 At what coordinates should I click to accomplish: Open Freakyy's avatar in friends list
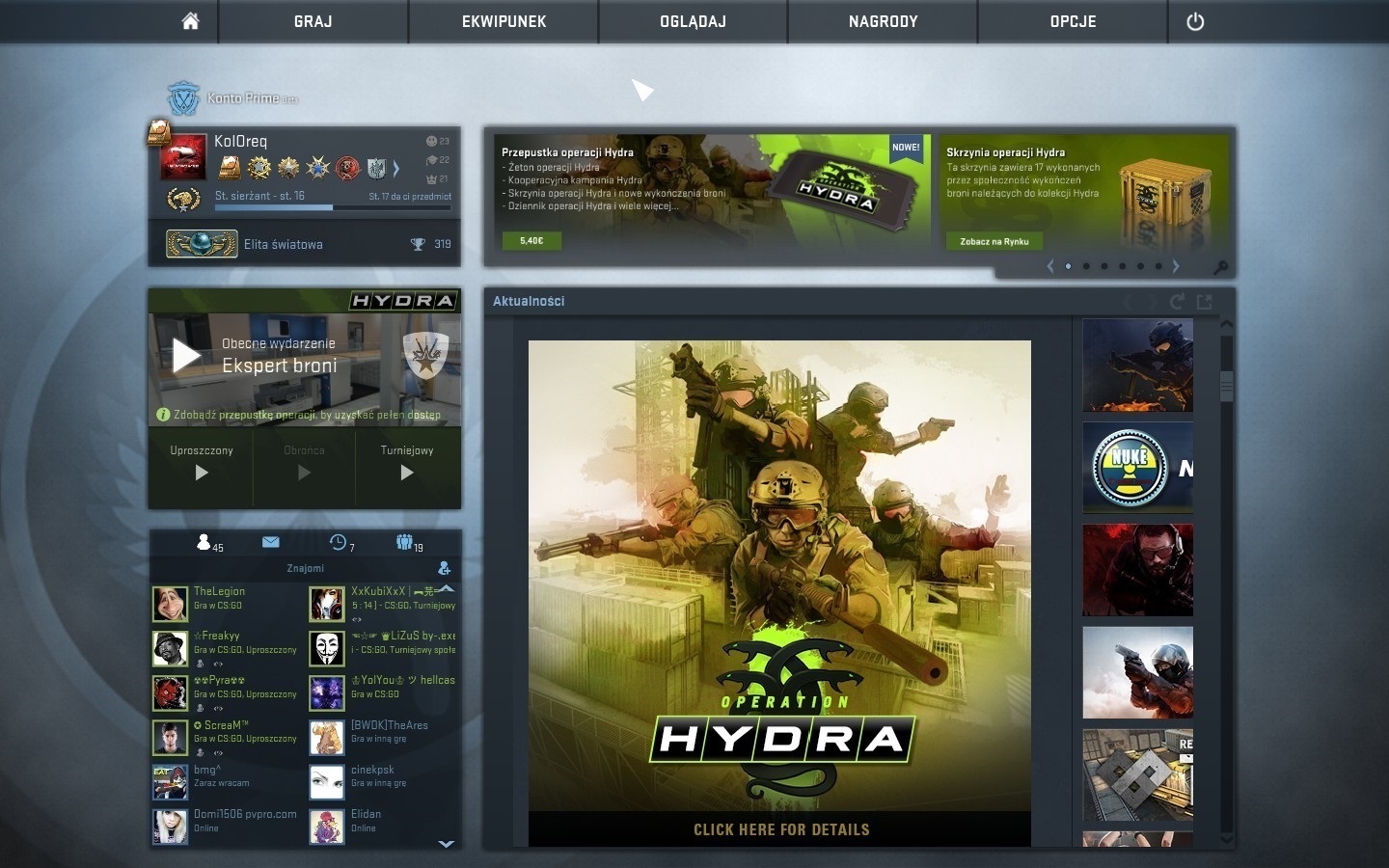click(170, 648)
